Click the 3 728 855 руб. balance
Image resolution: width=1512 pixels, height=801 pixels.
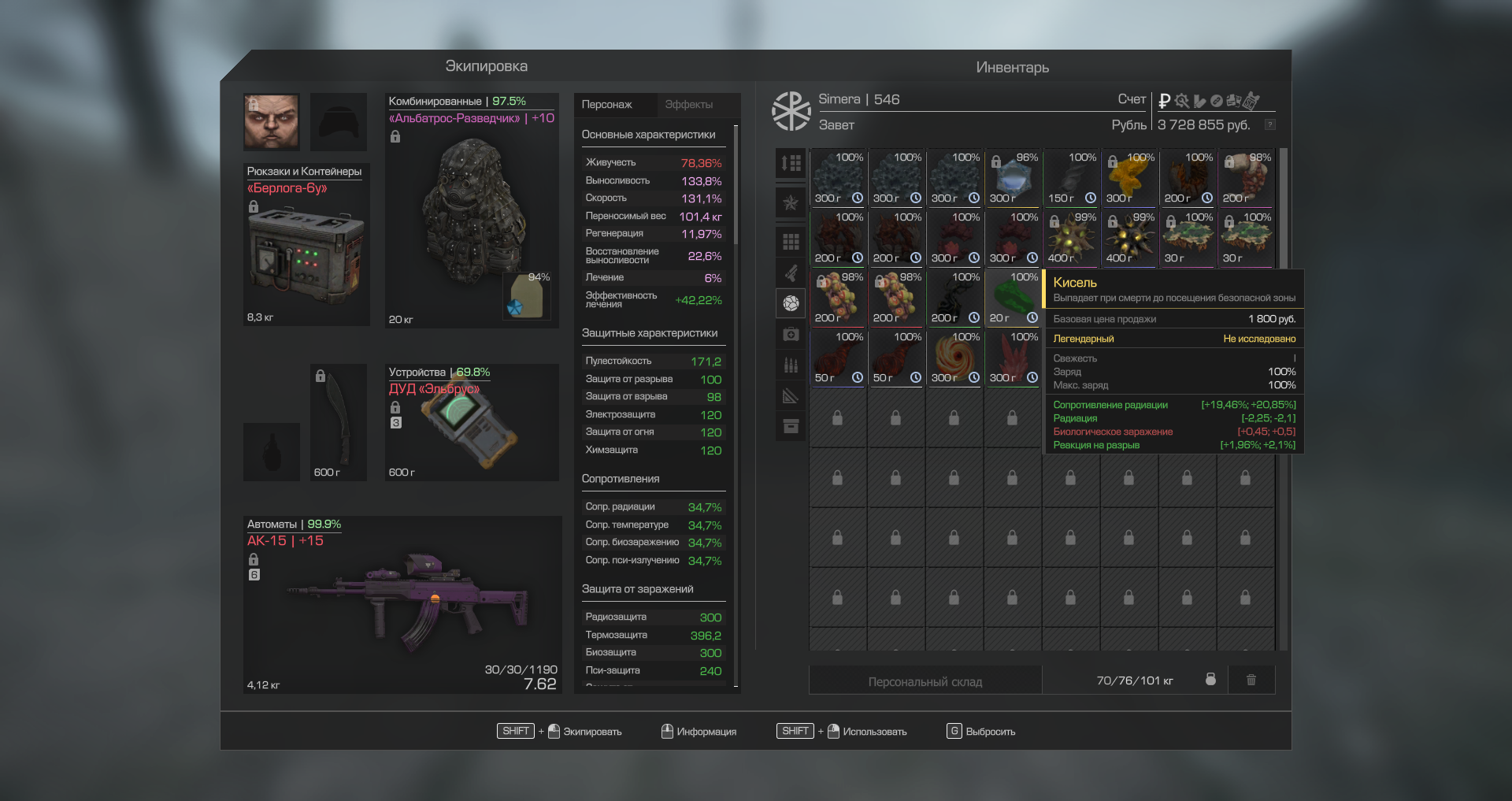coord(1203,124)
